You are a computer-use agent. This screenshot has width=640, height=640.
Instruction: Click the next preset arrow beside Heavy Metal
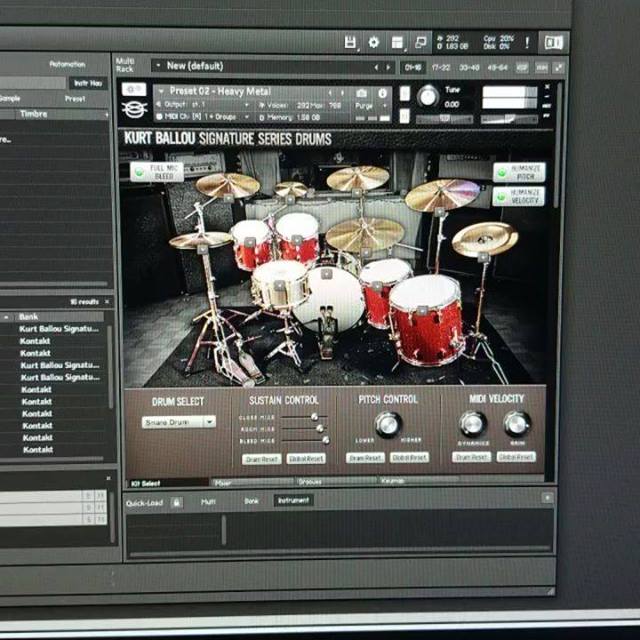point(342,93)
